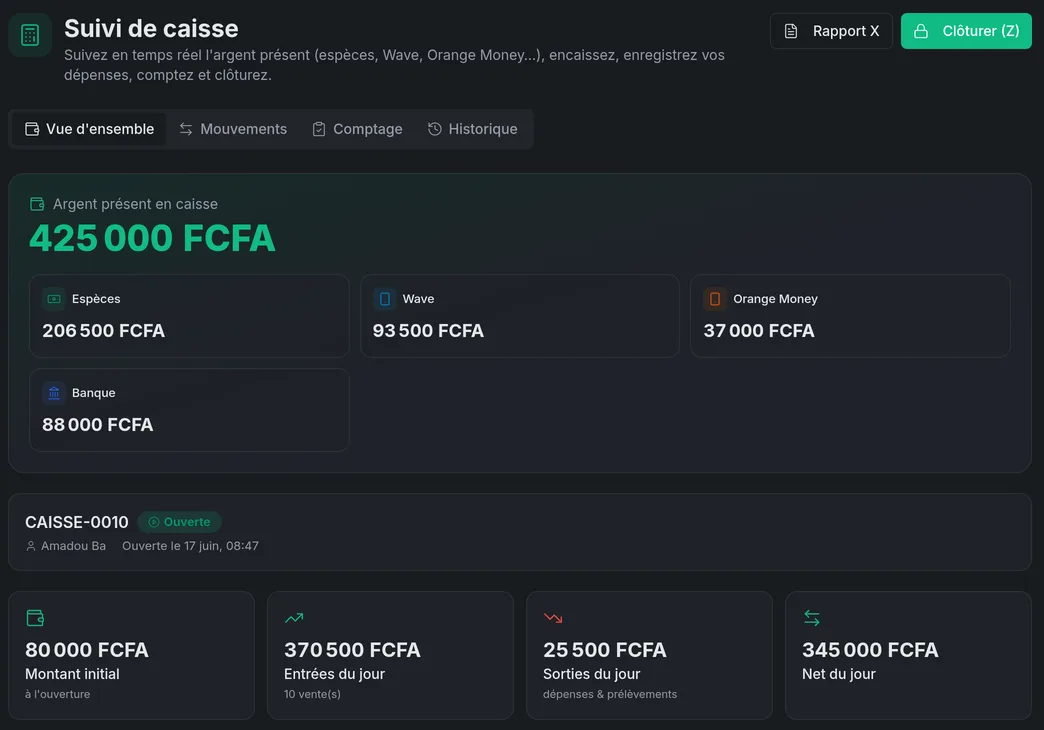Click the Clôturer (Z) button
Image resolution: width=1044 pixels, height=730 pixels.
[966, 31]
